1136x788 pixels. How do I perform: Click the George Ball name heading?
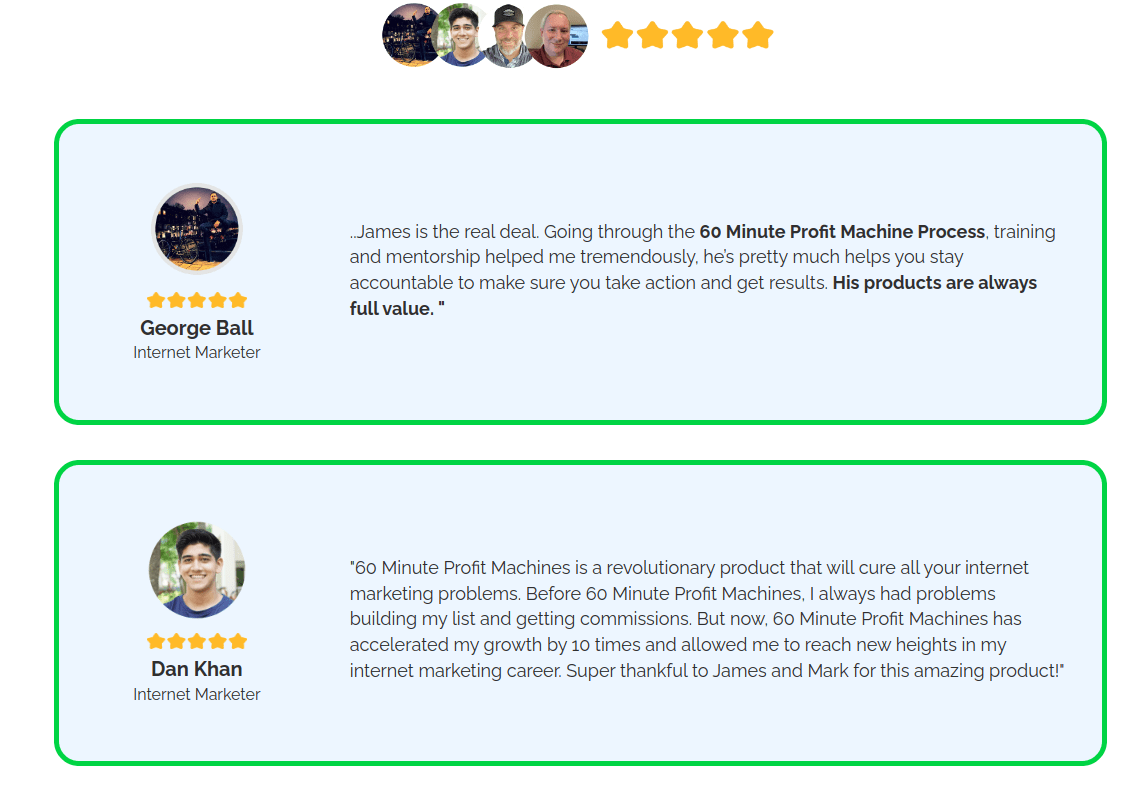[197, 328]
